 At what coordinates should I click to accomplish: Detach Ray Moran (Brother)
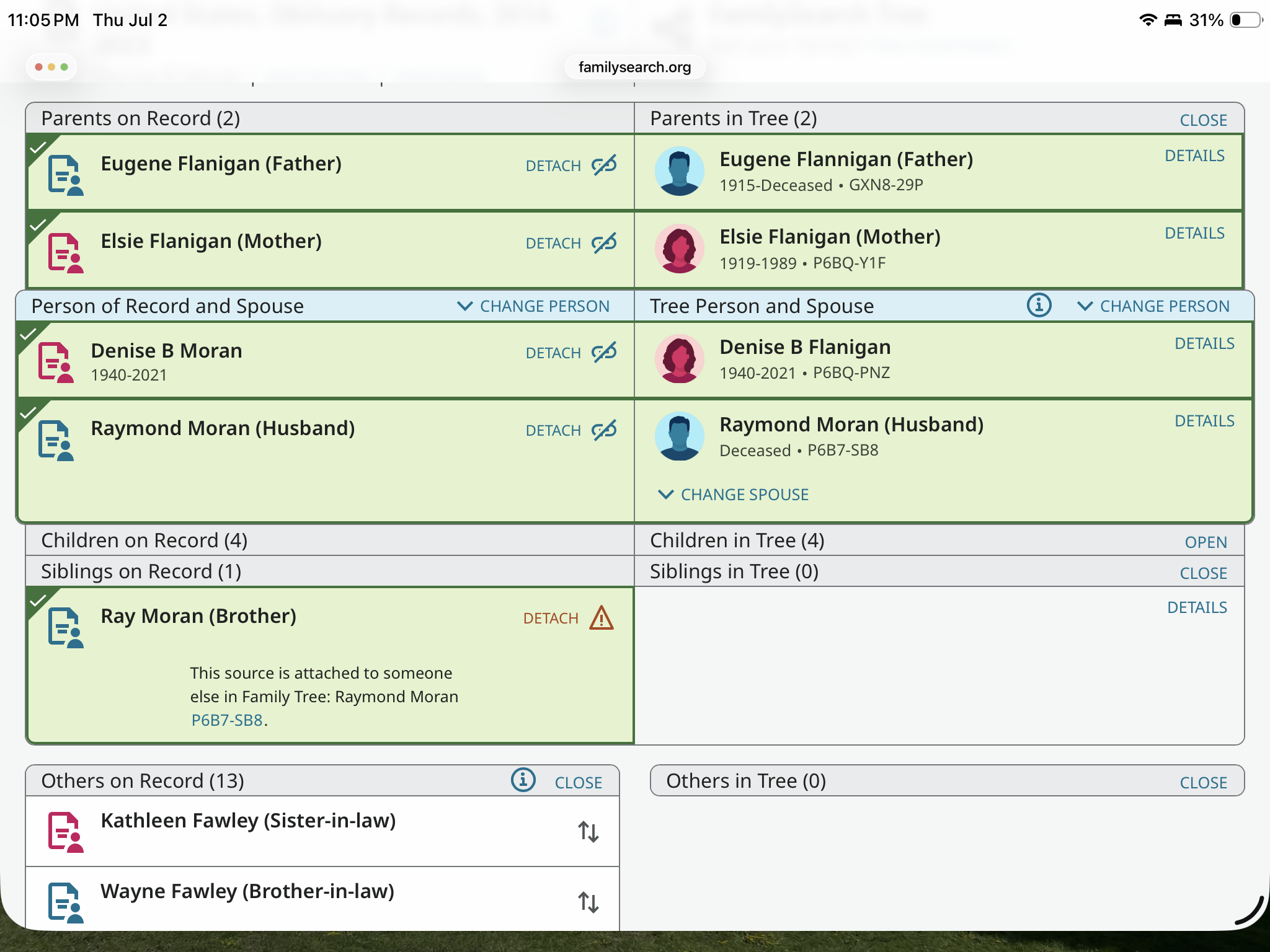pyautogui.click(x=551, y=619)
